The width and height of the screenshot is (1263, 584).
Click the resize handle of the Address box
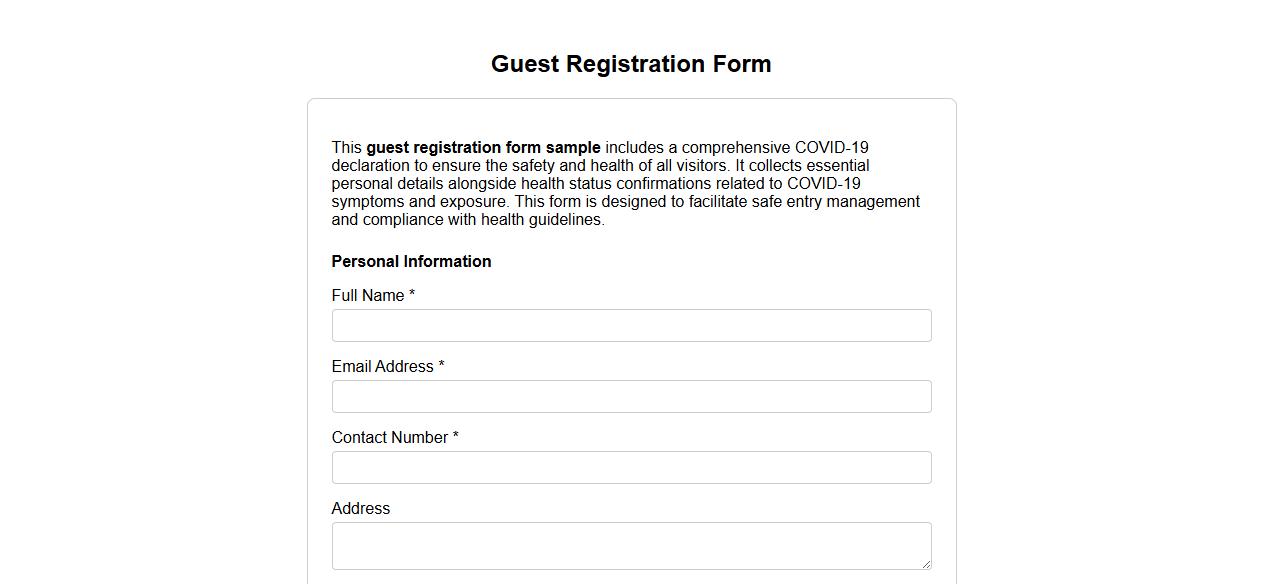coord(925,565)
